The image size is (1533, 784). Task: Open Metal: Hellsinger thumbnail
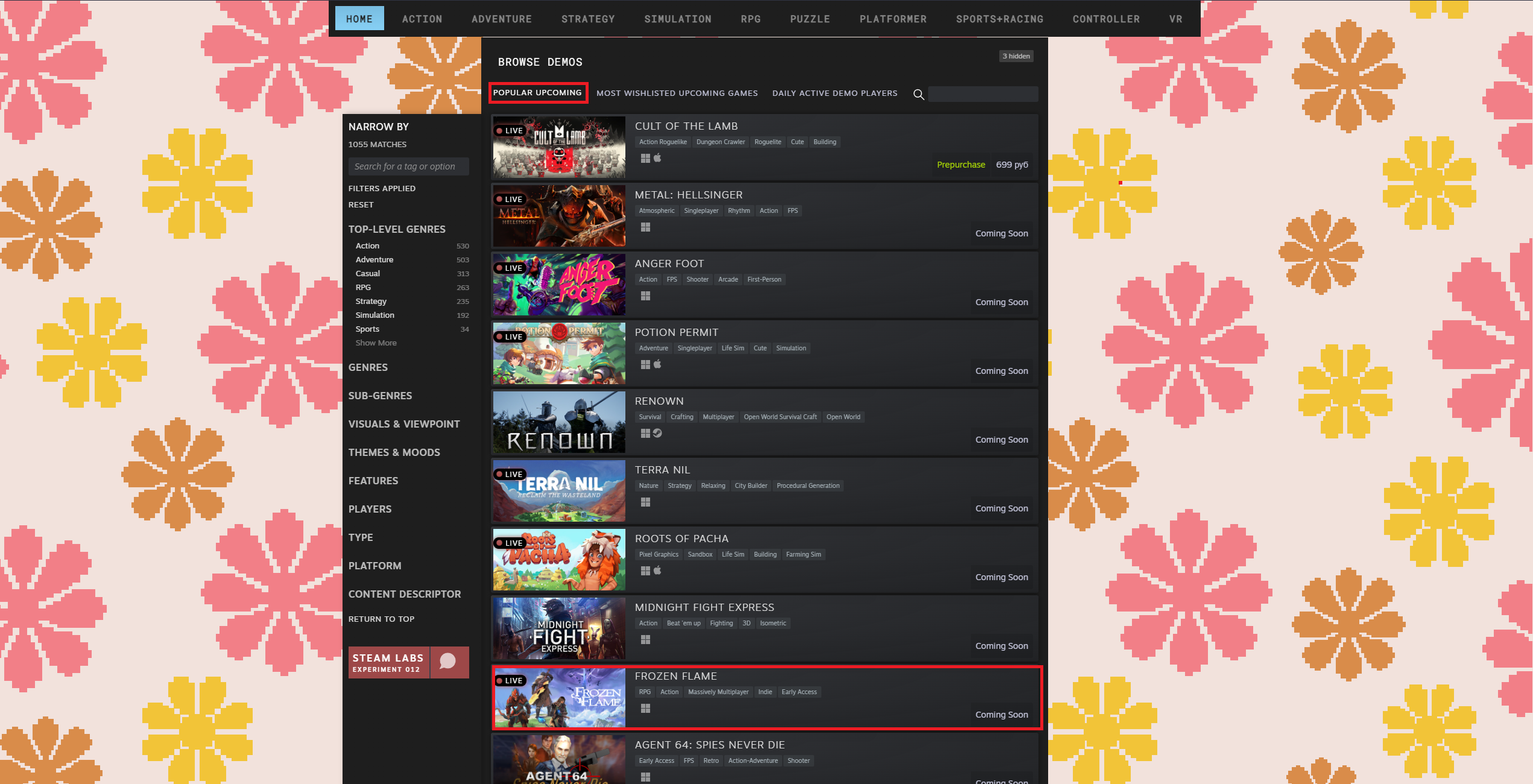click(559, 216)
